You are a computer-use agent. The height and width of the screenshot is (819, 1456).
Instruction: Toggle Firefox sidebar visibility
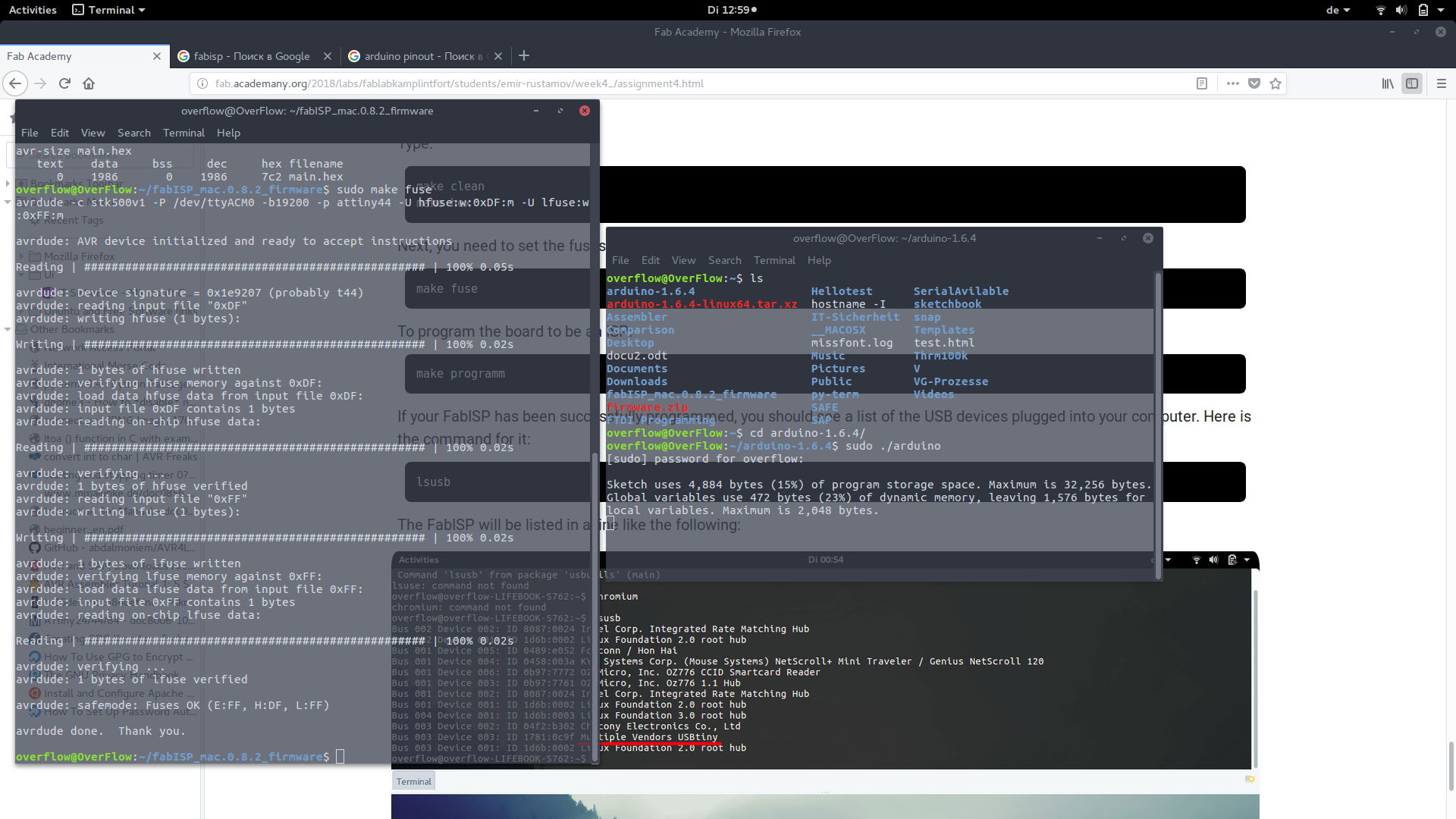1412,83
